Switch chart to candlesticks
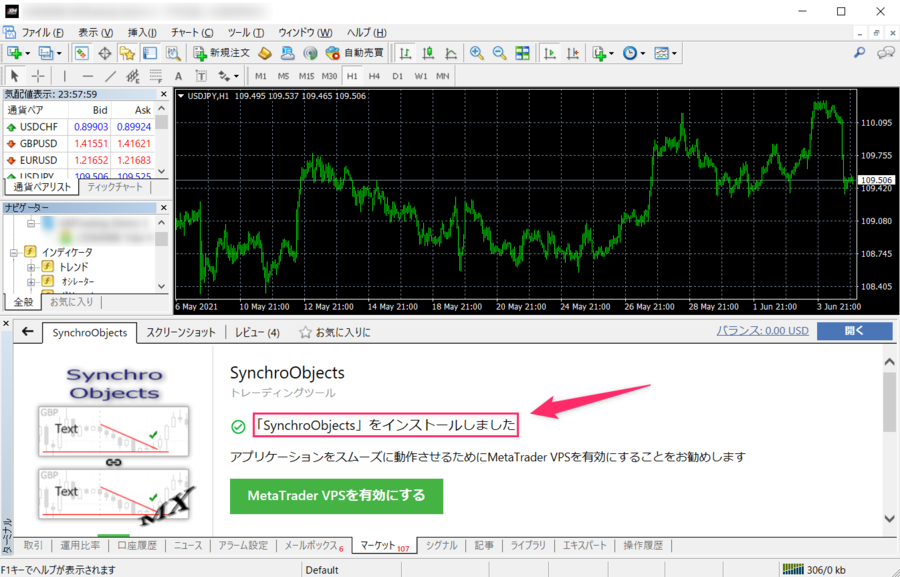Screen dimensions: 900x577 click(428, 53)
